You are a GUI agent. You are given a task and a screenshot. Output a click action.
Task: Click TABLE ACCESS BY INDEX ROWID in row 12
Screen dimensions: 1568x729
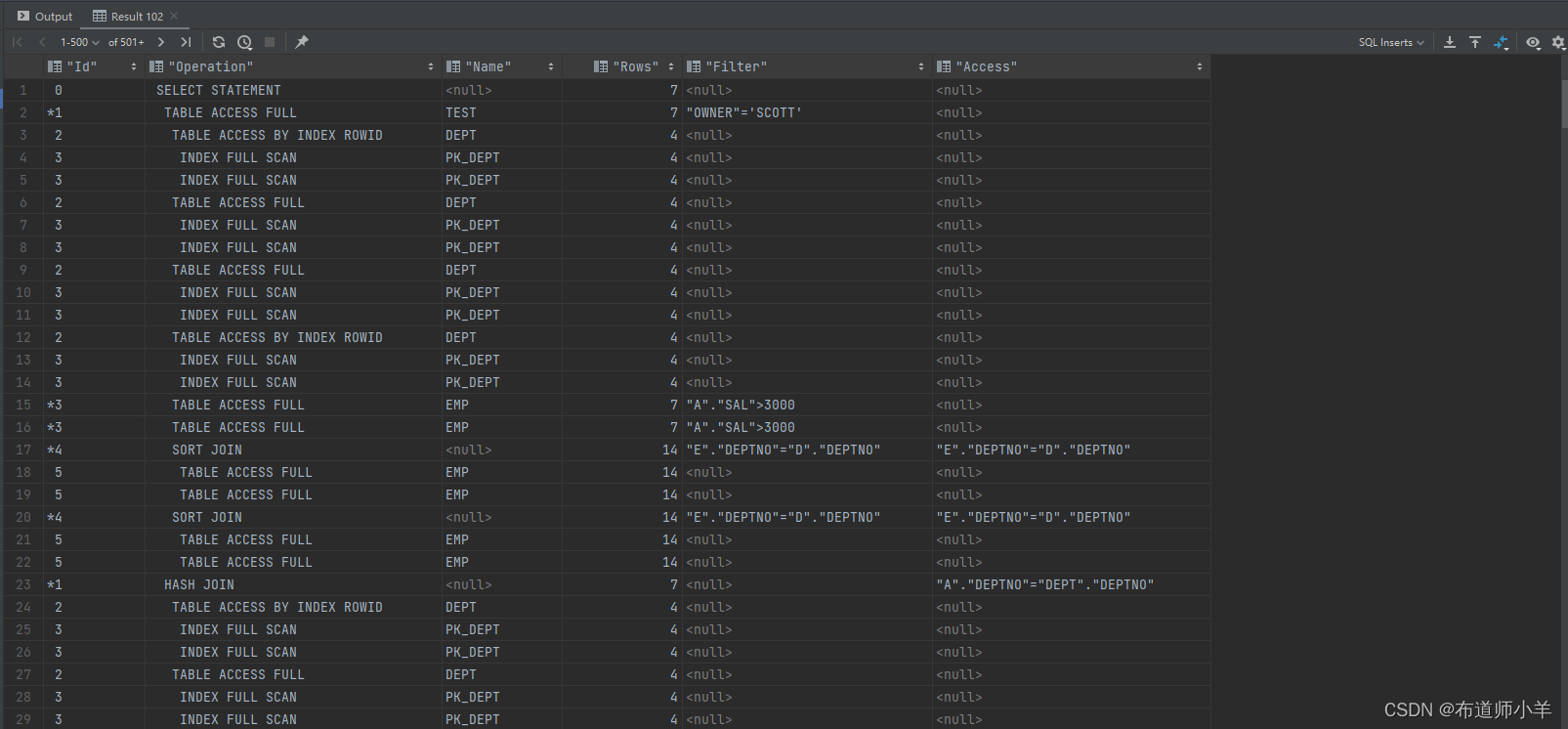pyautogui.click(x=293, y=337)
